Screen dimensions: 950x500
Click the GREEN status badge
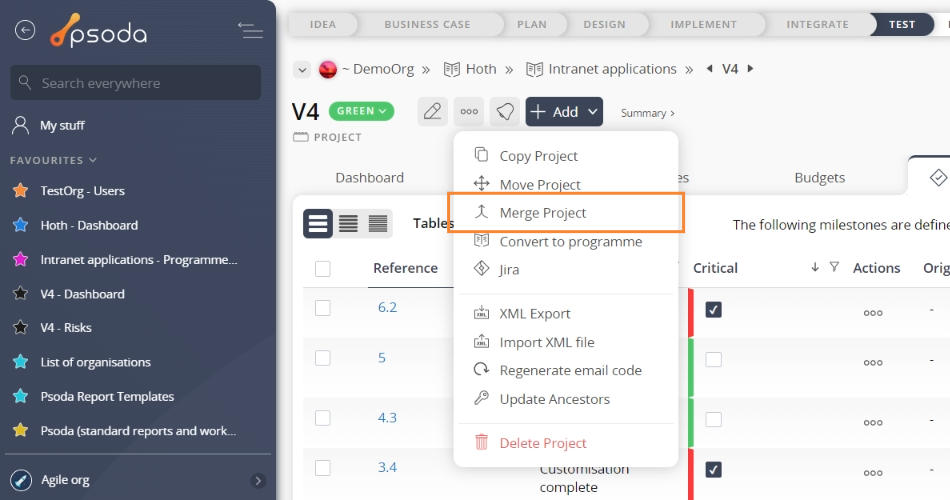point(360,111)
